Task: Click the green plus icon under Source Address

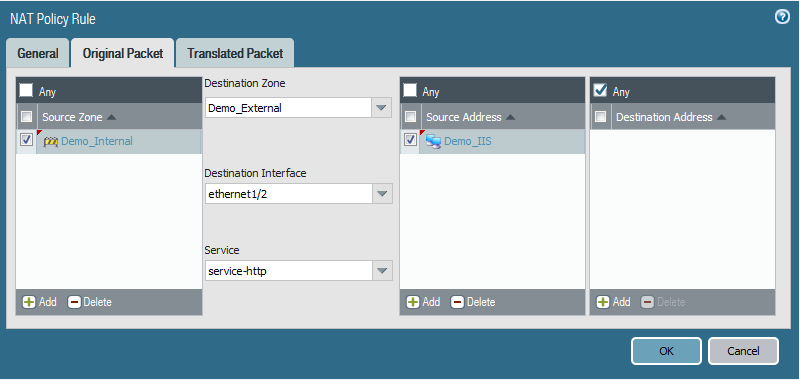Action: pos(412,302)
